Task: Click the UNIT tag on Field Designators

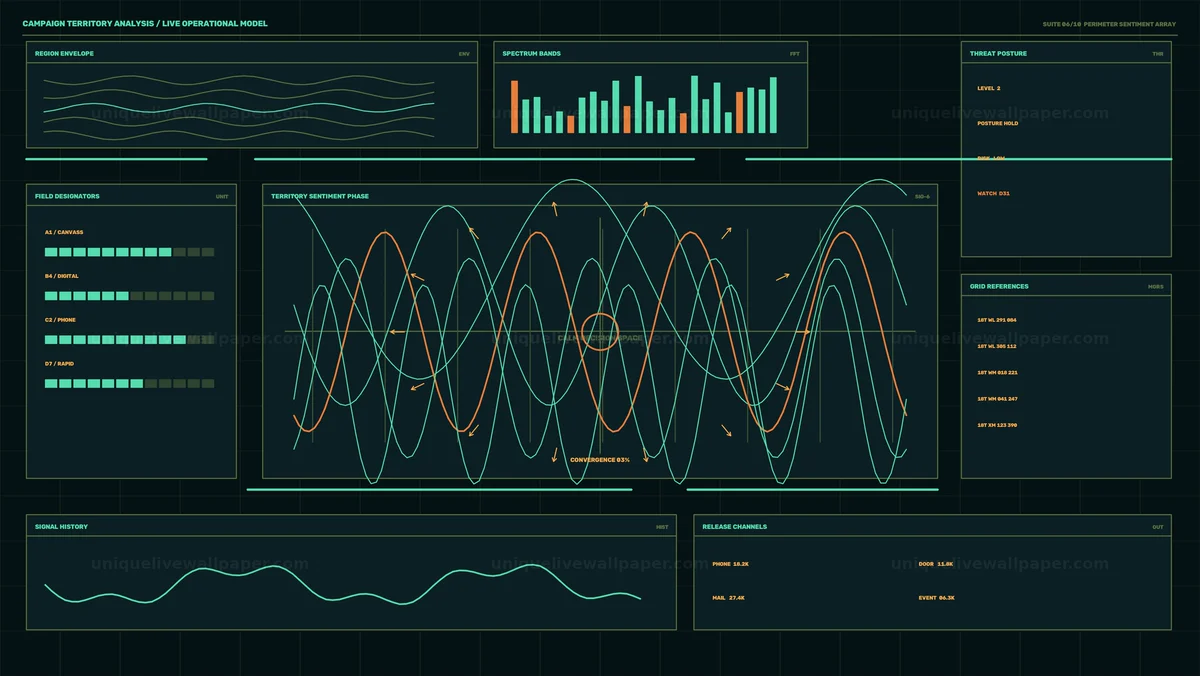Action: [x=222, y=197]
